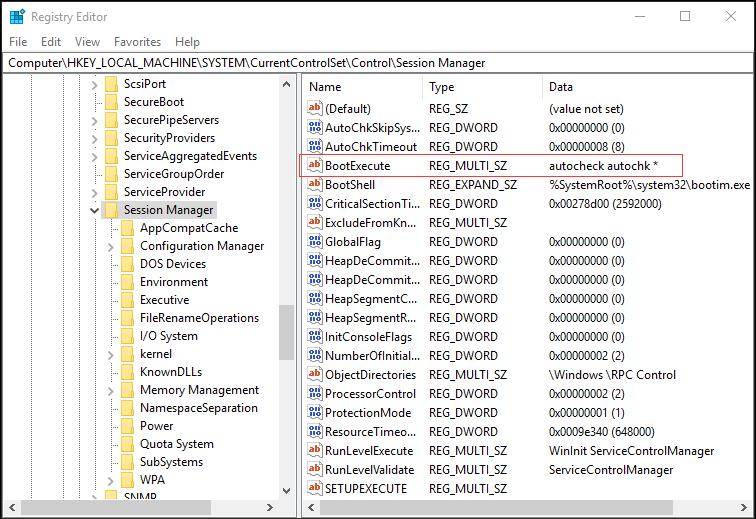Open the Edit menu
Image resolution: width=756 pixels, height=519 pixels.
point(51,42)
